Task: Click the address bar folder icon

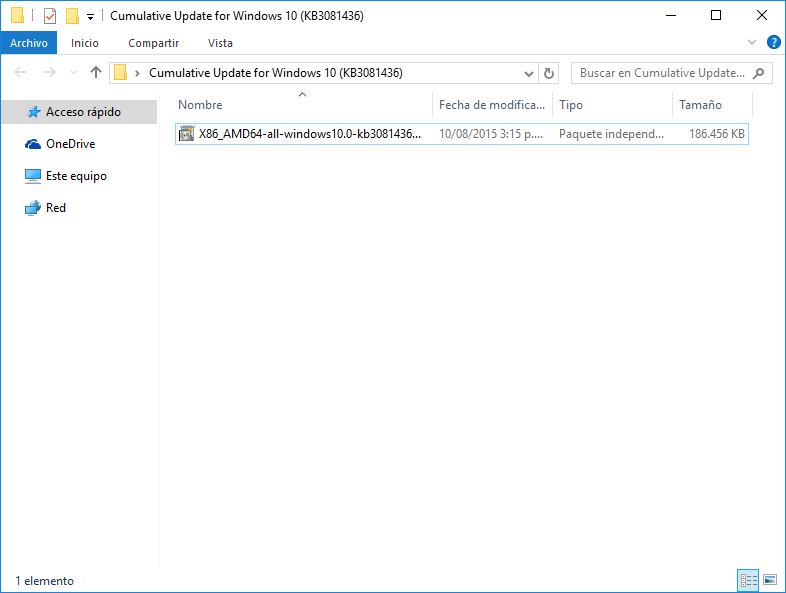Action: pyautogui.click(x=120, y=73)
